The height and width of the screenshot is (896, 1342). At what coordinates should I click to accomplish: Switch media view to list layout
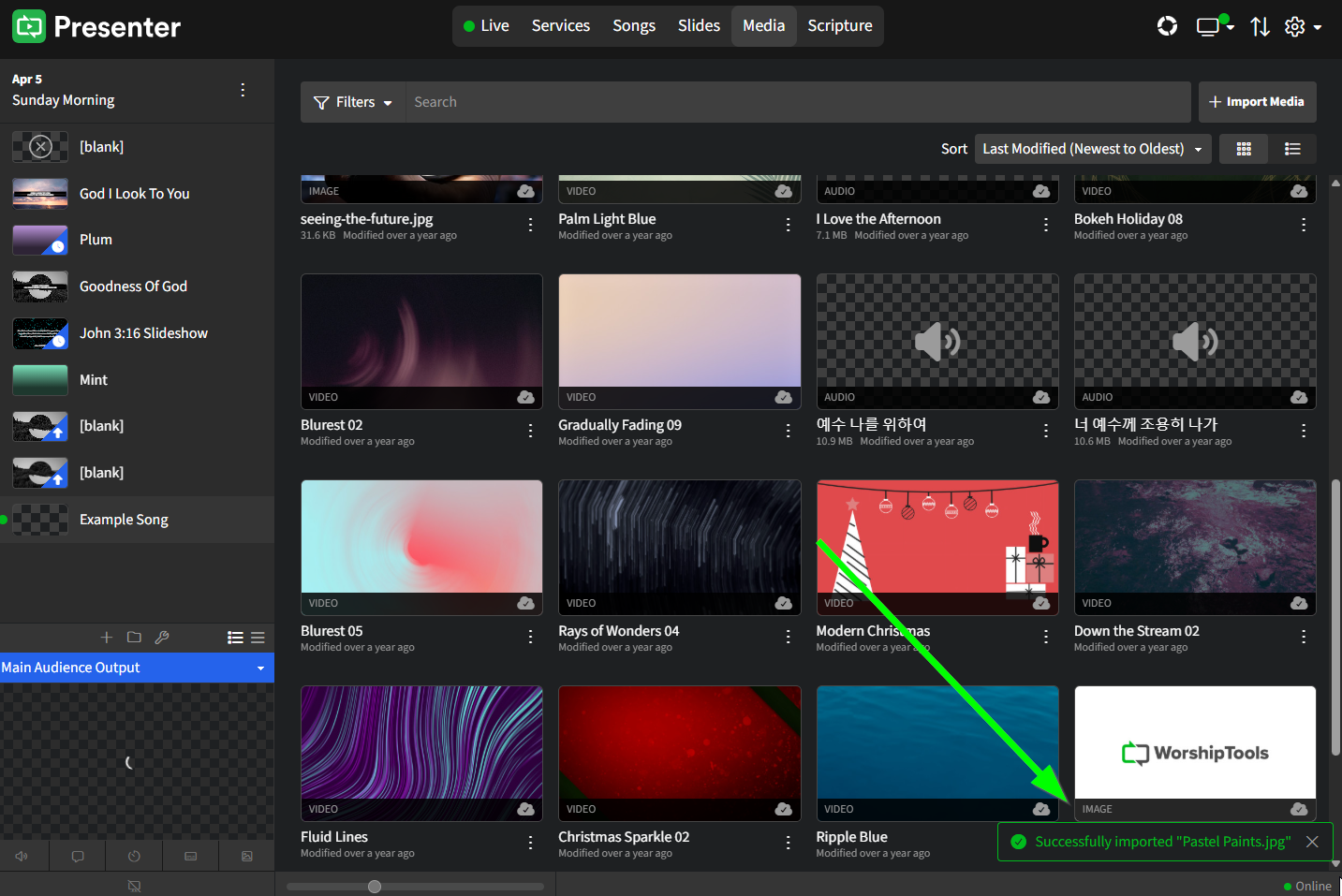[1292, 149]
